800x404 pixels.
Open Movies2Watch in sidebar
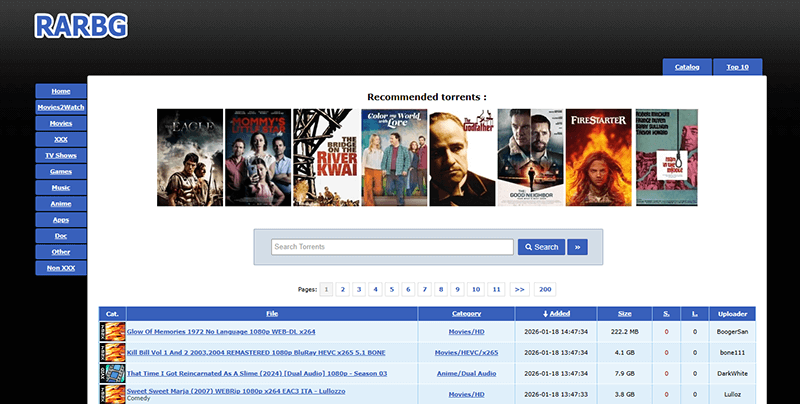coord(61,107)
